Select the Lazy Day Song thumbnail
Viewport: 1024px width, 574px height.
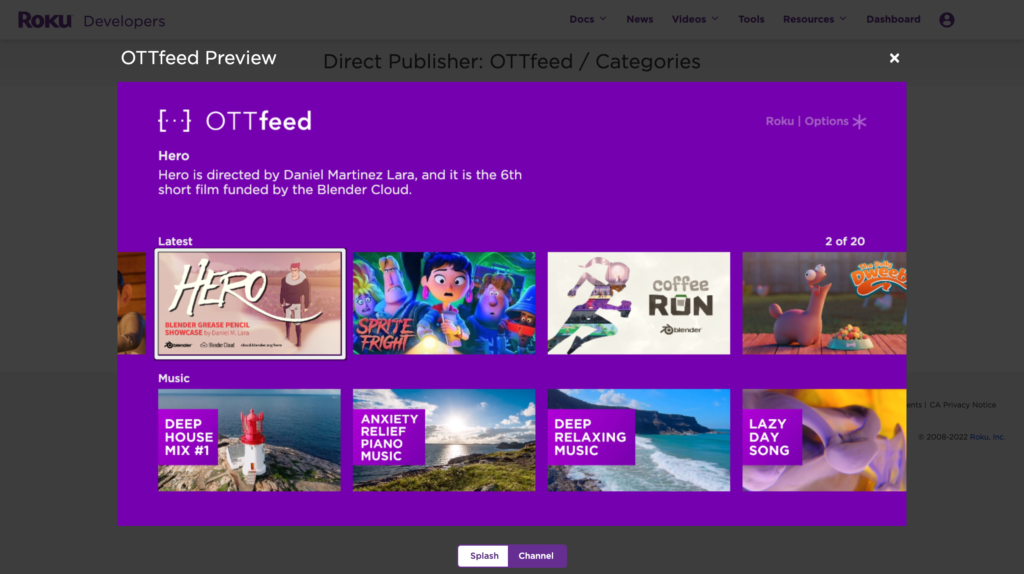(x=824, y=440)
